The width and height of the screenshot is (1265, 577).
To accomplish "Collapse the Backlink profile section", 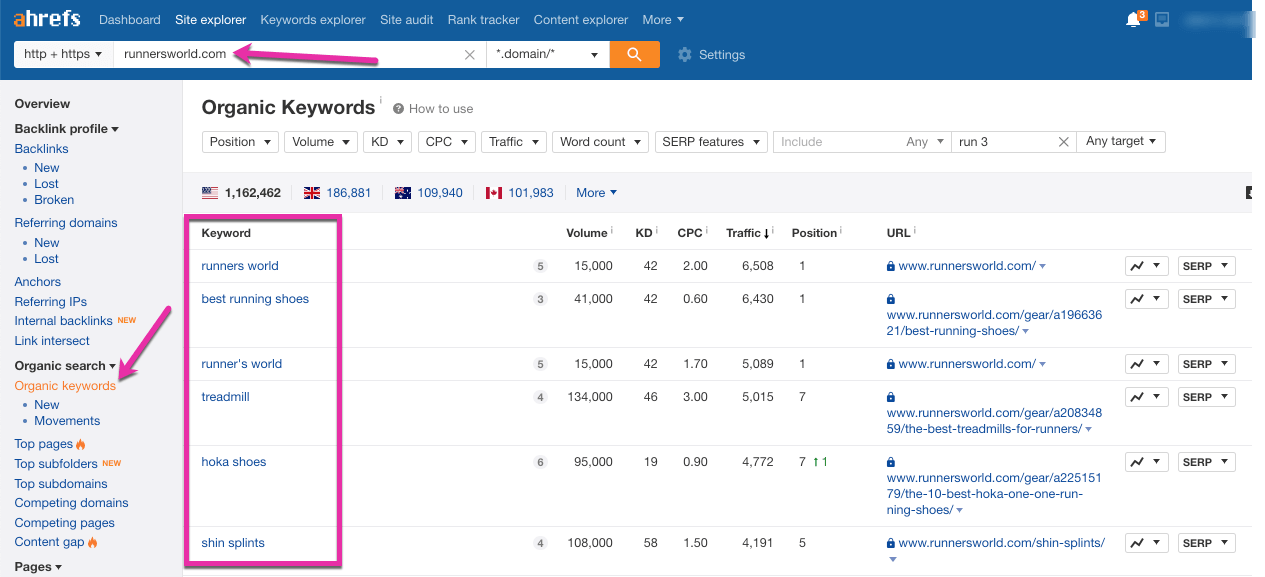I will (x=67, y=129).
